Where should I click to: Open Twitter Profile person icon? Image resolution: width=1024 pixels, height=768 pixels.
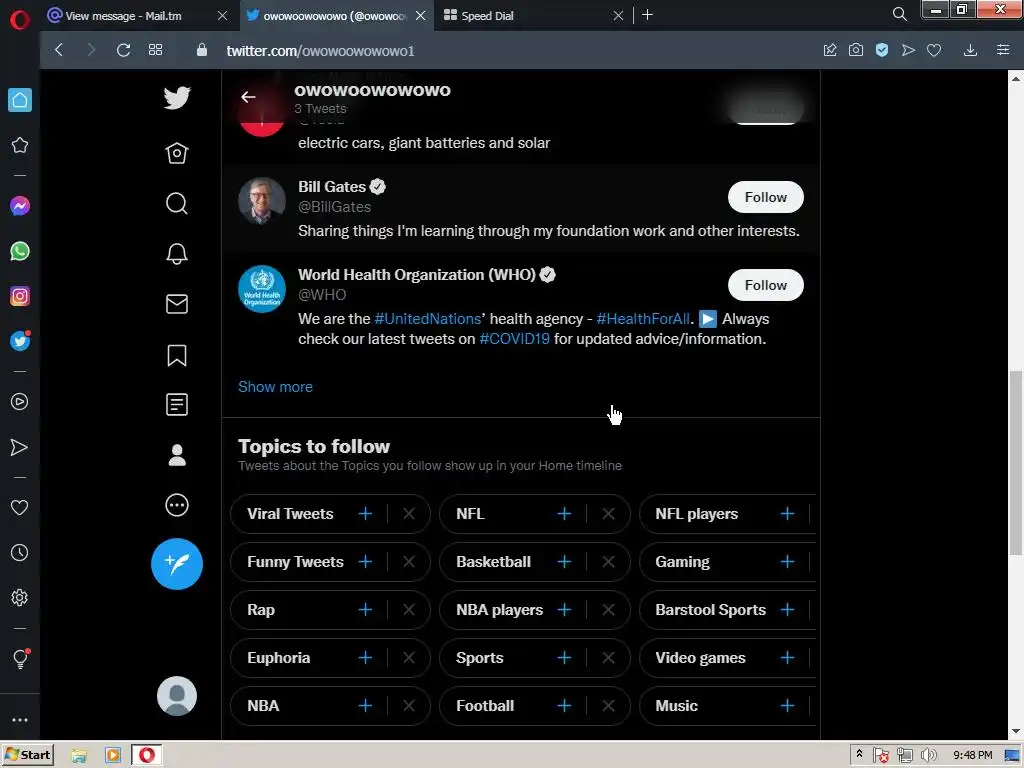[177, 455]
